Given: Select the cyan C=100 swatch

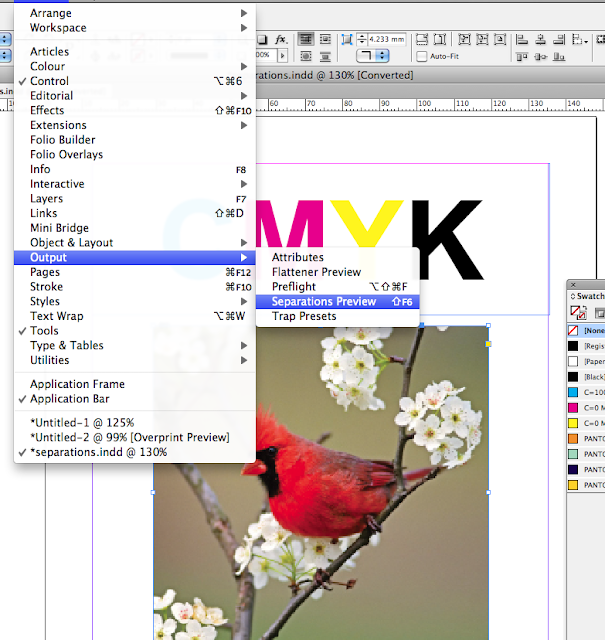Looking at the screenshot, I should point(586,392).
